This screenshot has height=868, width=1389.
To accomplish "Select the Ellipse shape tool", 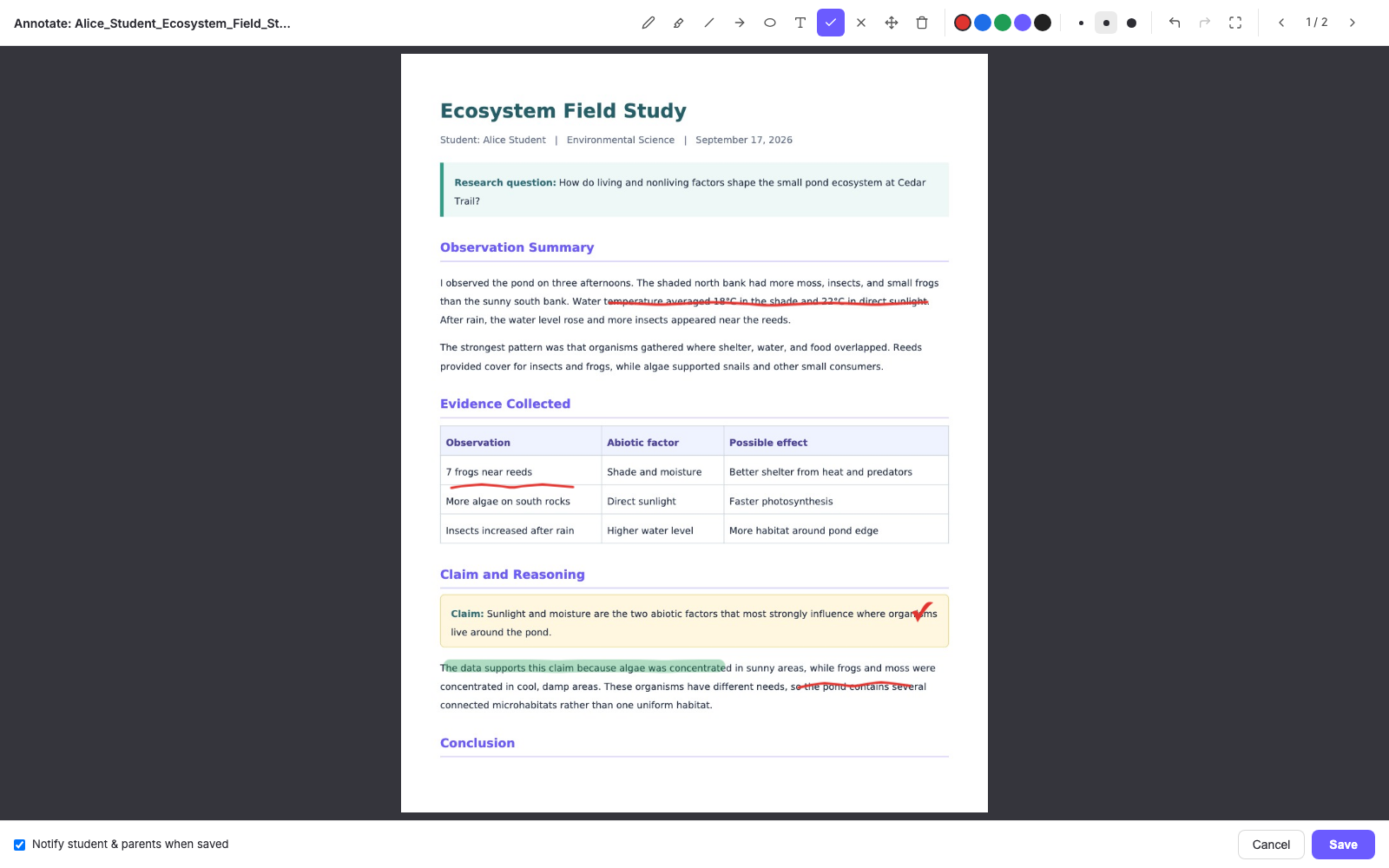I will [770, 23].
